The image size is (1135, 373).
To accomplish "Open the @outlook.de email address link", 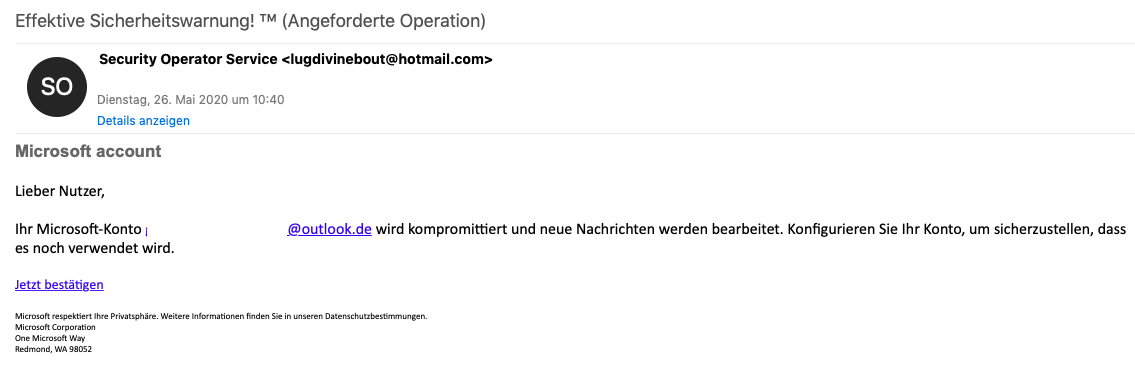I will point(329,230).
